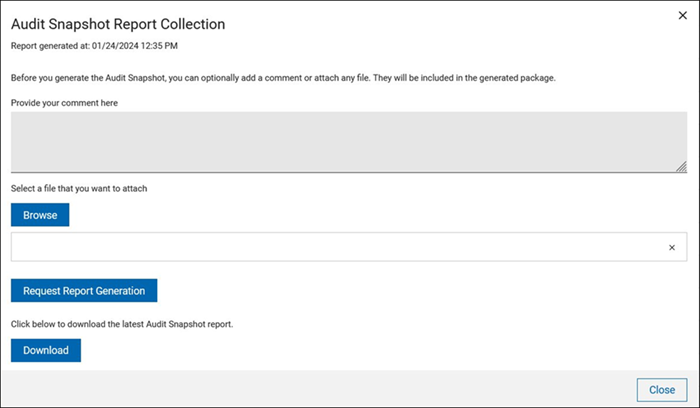Close the dialog with the top-right X icon

[682, 16]
